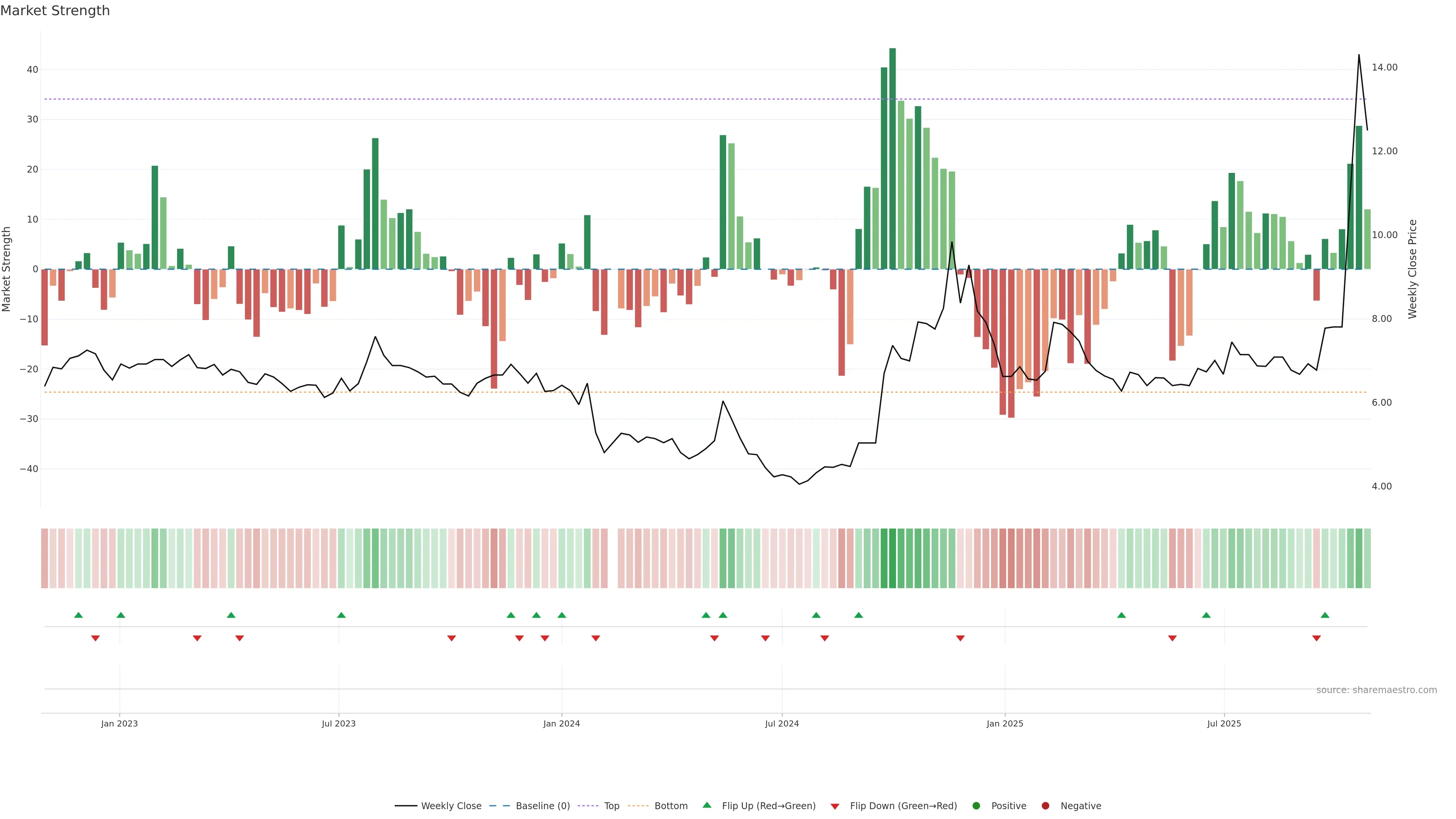
Task: Click the Jan 2024 axis label
Action: pos(561,723)
